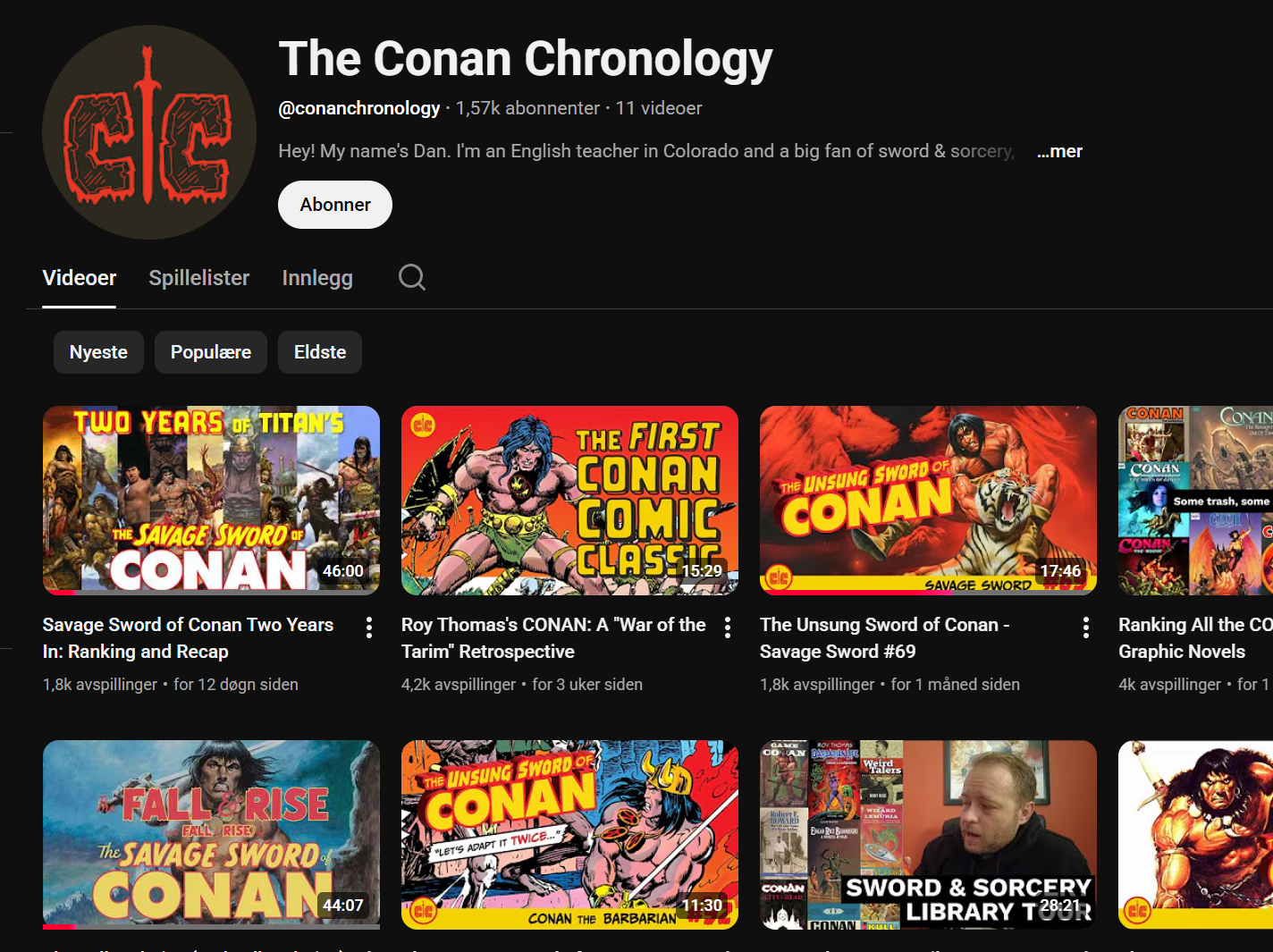Play The First Conan Comic Classic thumbnail
Image resolution: width=1273 pixels, height=952 pixels.
569,501
